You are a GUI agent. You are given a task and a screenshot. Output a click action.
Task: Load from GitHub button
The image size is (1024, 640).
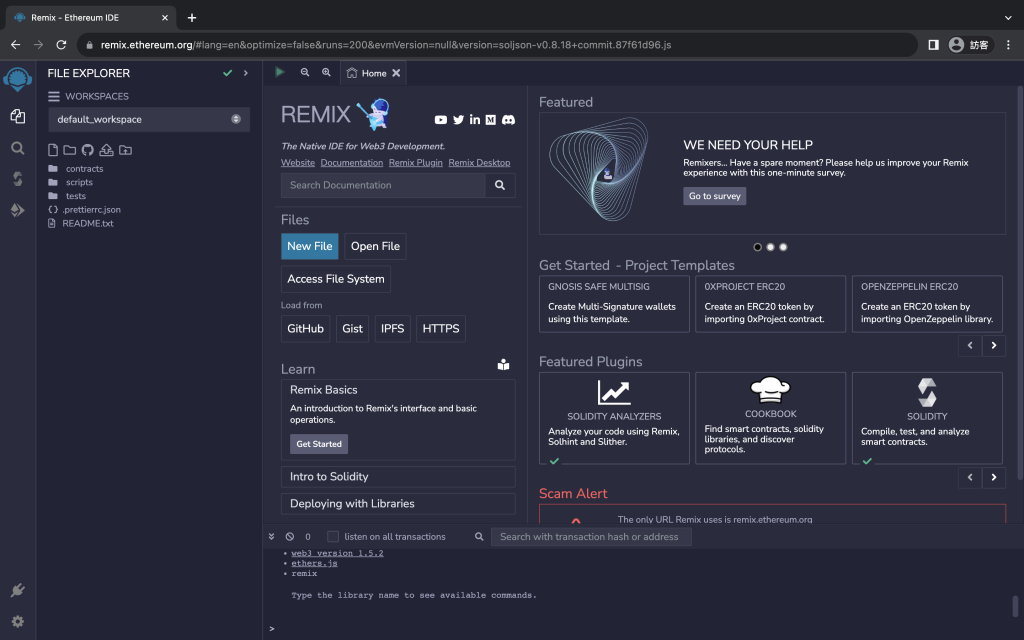point(306,328)
